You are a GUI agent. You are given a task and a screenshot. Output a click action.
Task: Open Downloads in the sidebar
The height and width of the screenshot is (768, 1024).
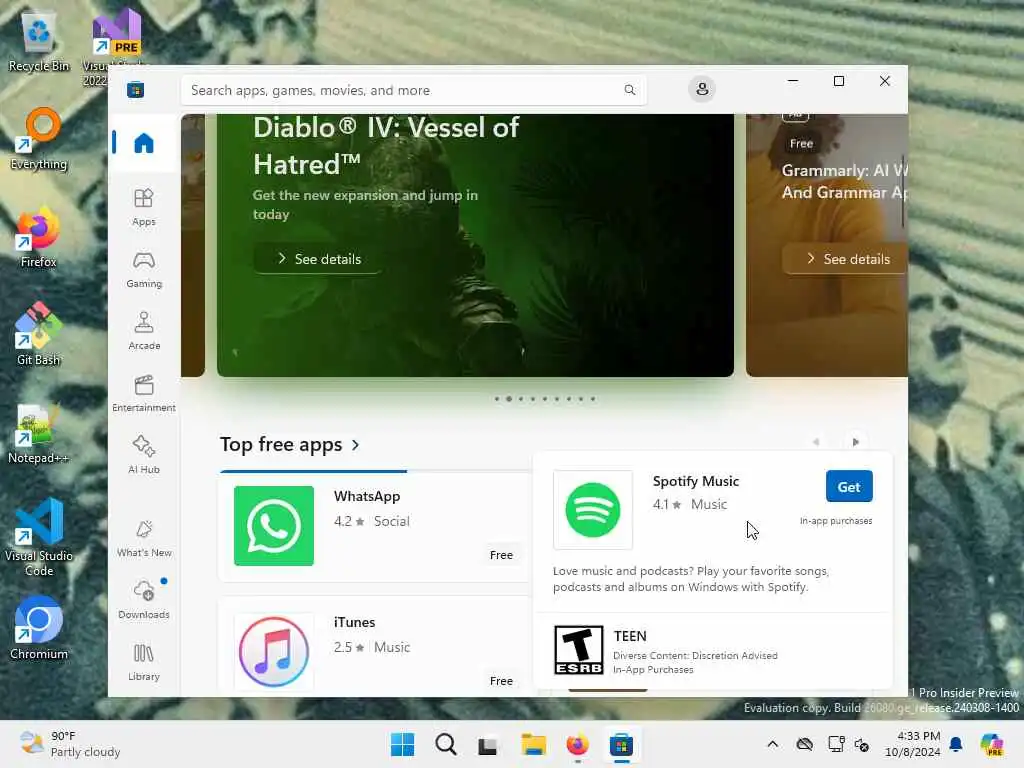coord(144,600)
